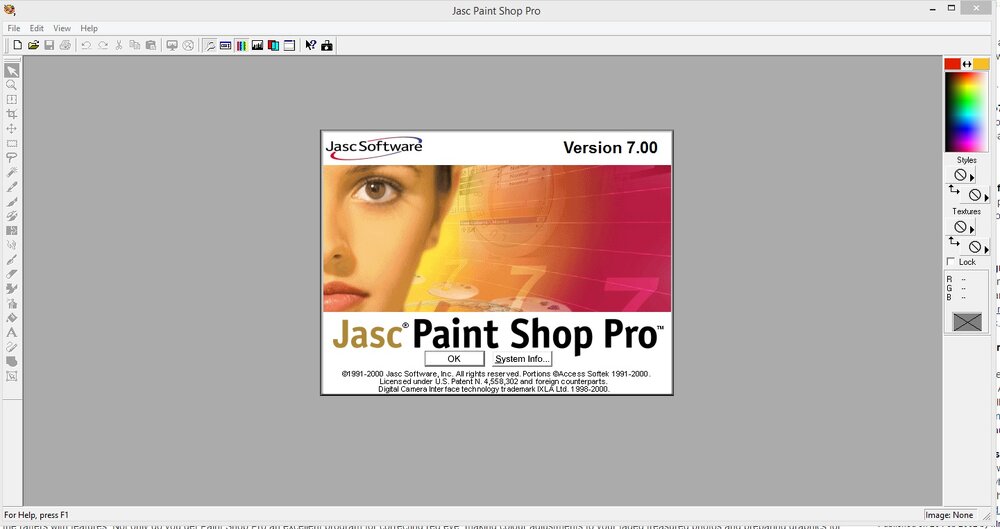The width and height of the screenshot is (1000, 529).
Task: Click the System Info... button
Action: tap(522, 359)
